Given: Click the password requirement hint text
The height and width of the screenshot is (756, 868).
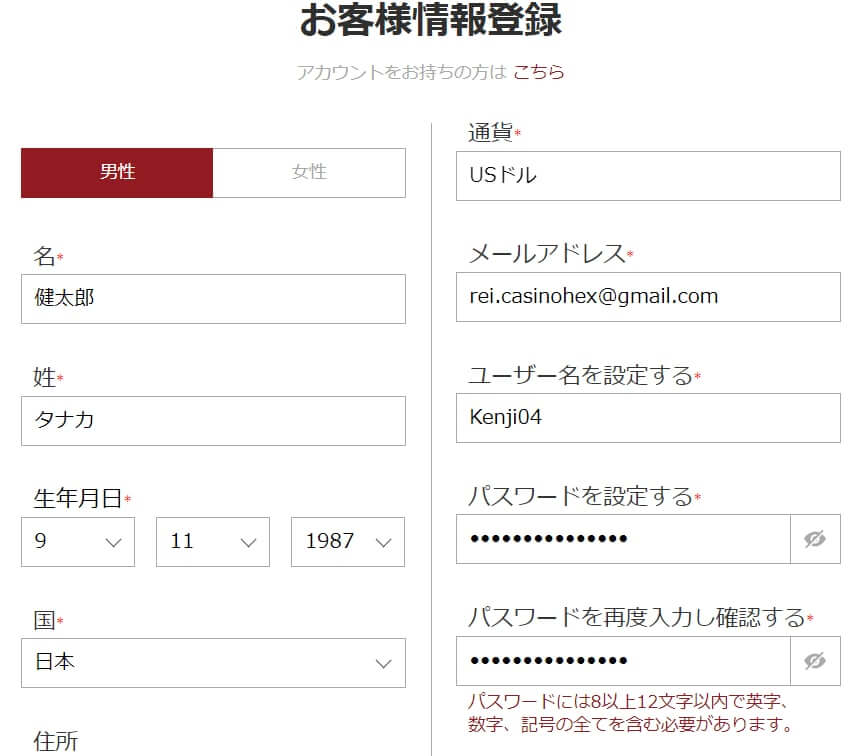Looking at the screenshot, I should tap(631, 713).
